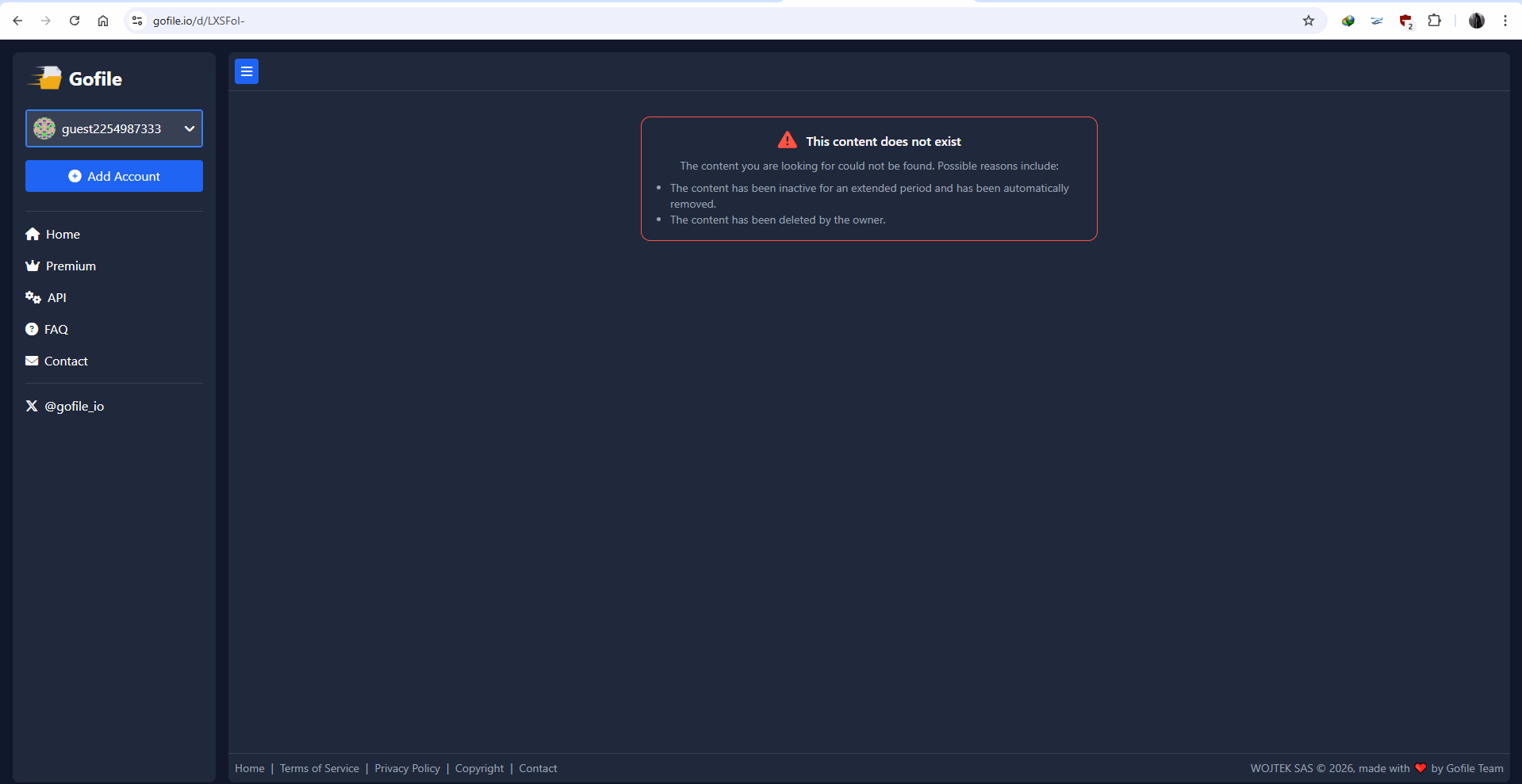1522x784 pixels.
Task: Click the envelope icon beside Contact
Action: click(32, 361)
